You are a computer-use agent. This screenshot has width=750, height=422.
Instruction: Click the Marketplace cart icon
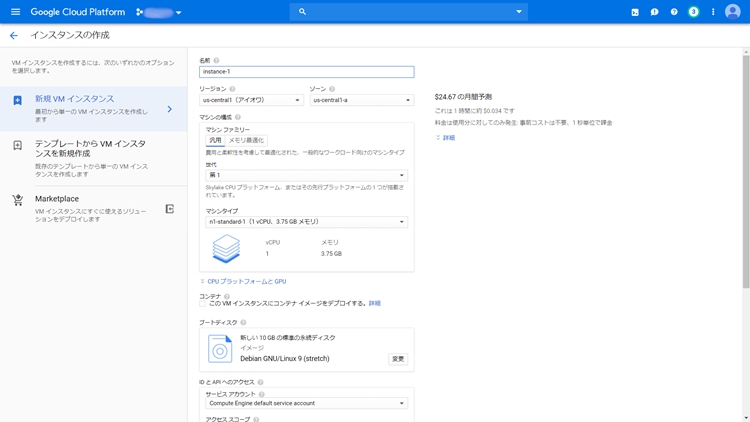pos(18,200)
